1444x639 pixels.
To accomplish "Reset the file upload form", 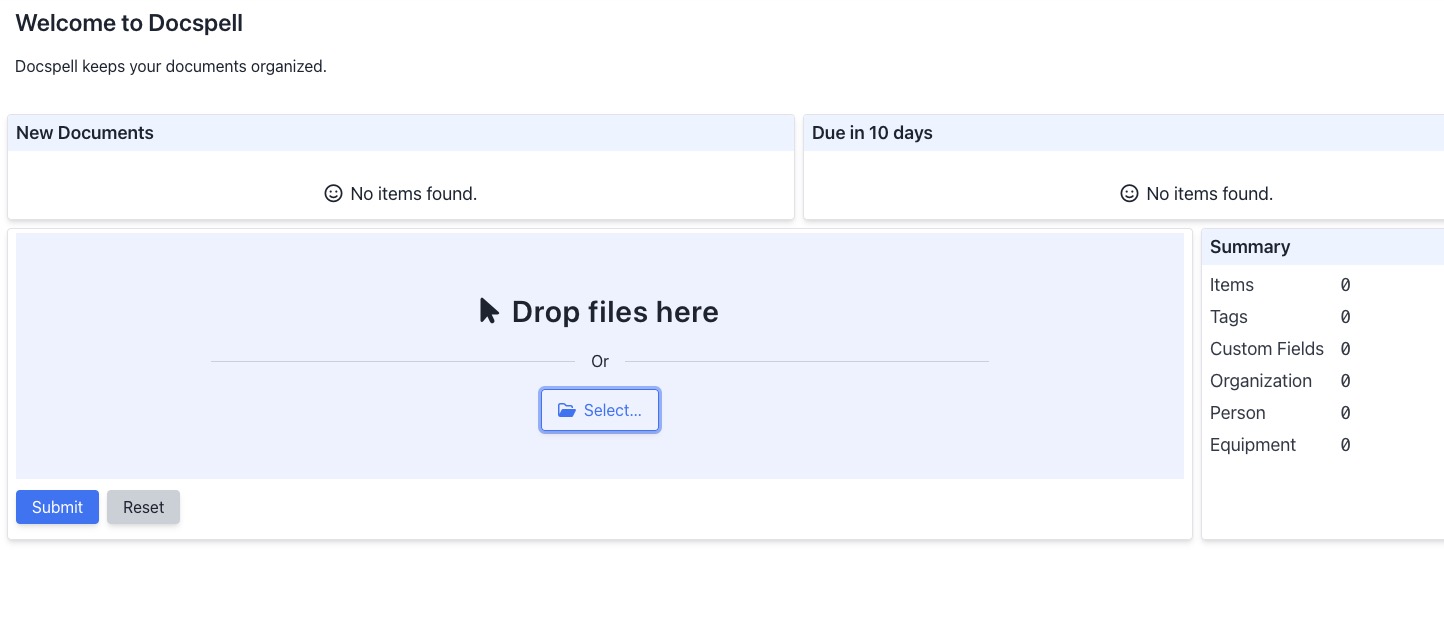I will 143,507.
